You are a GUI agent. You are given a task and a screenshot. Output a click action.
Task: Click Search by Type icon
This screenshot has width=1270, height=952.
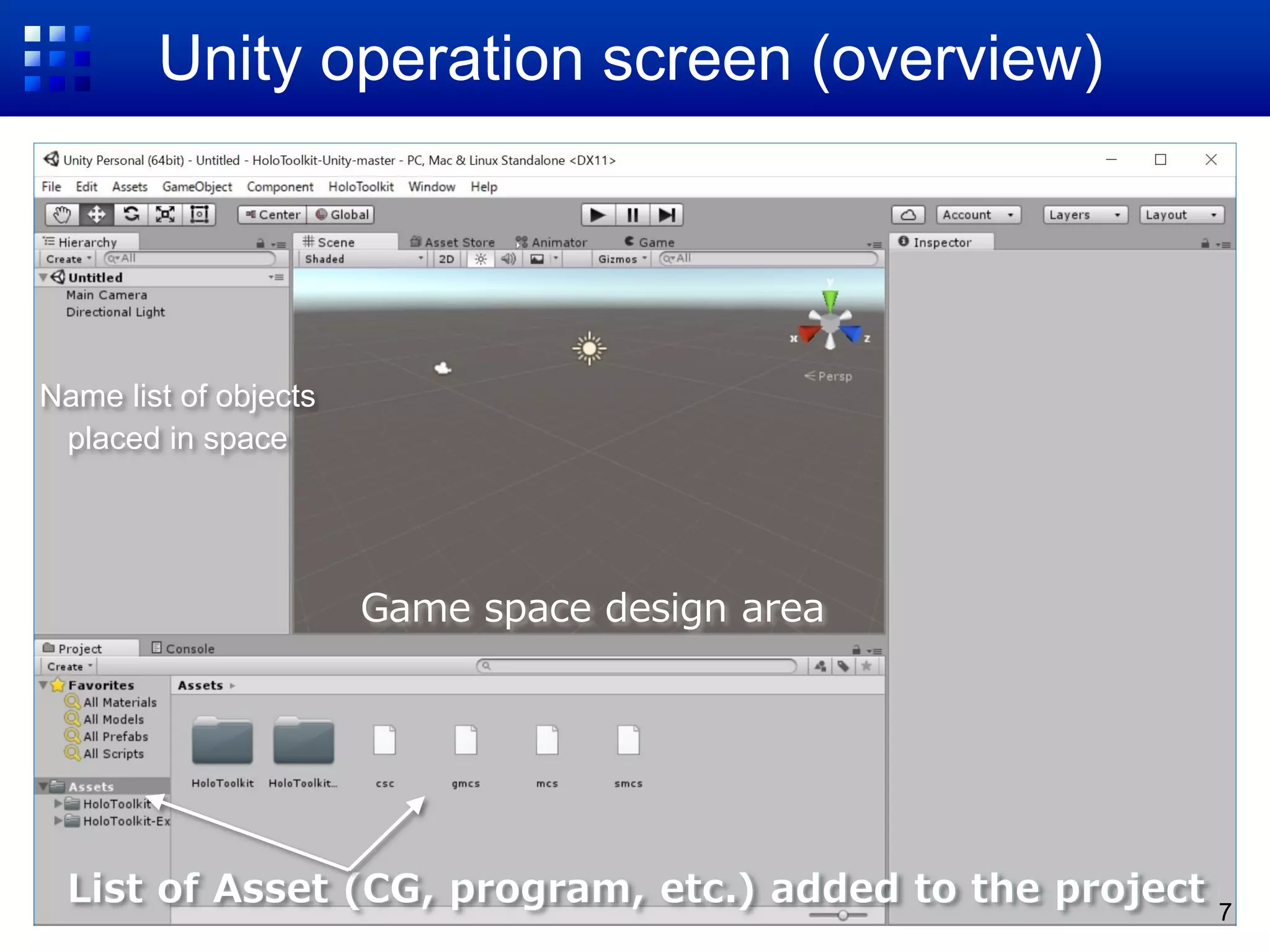coord(820,666)
